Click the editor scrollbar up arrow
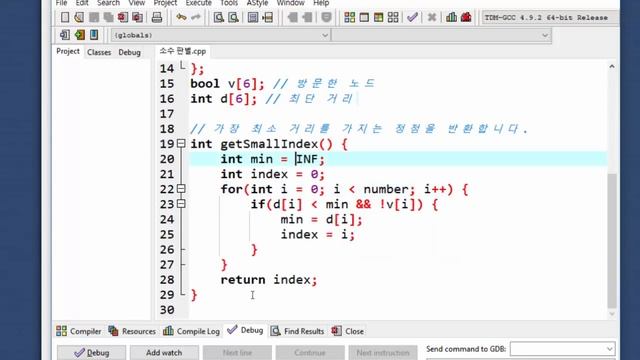Image resolution: width=640 pixels, height=360 pixels. [x=611, y=66]
